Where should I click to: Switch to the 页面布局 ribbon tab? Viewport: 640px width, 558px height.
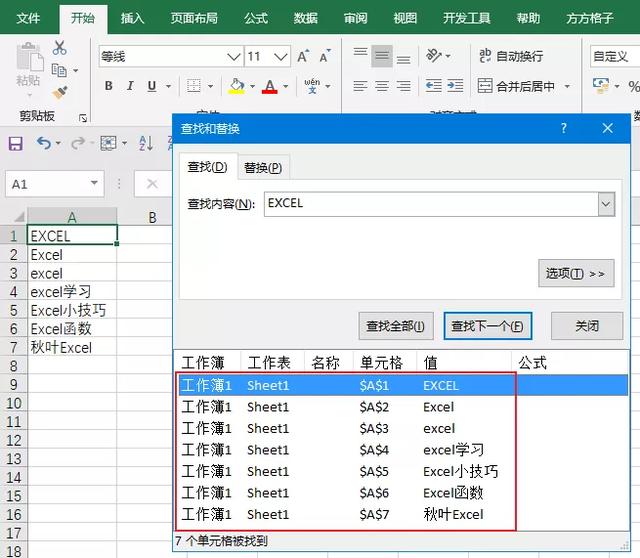click(194, 18)
